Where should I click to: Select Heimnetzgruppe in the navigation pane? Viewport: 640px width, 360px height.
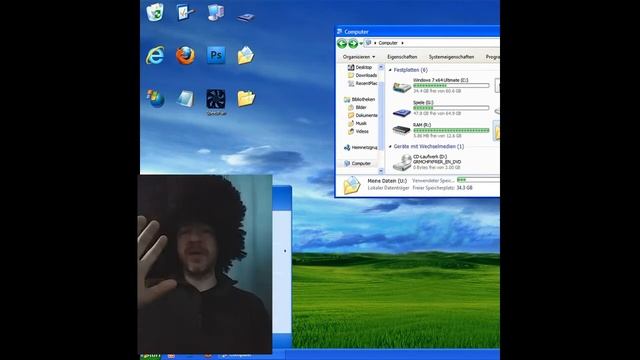pos(361,147)
